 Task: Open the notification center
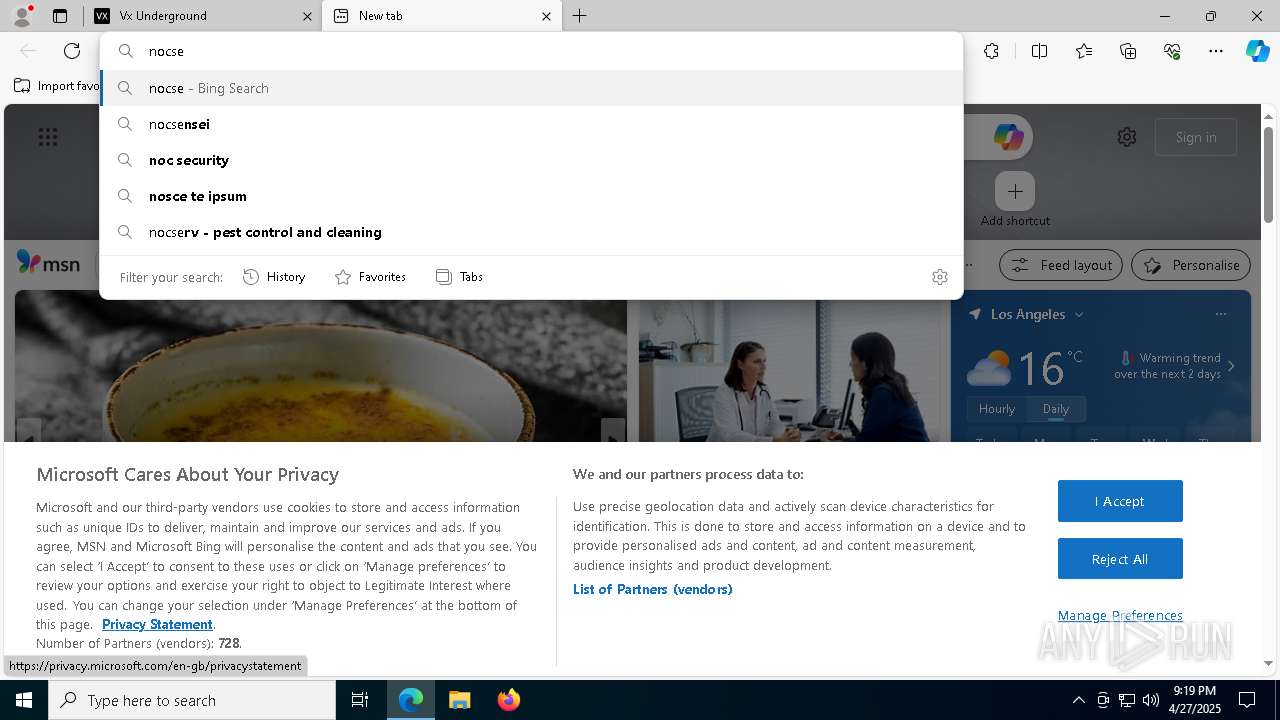coord(1247,700)
